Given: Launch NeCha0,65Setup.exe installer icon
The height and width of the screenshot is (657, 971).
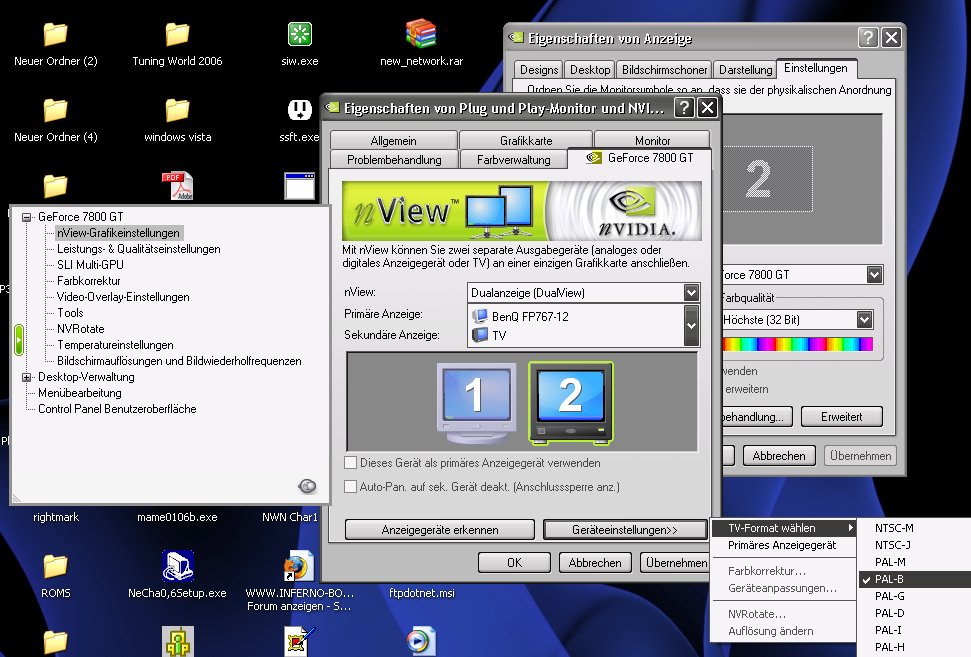Looking at the screenshot, I should [178, 566].
